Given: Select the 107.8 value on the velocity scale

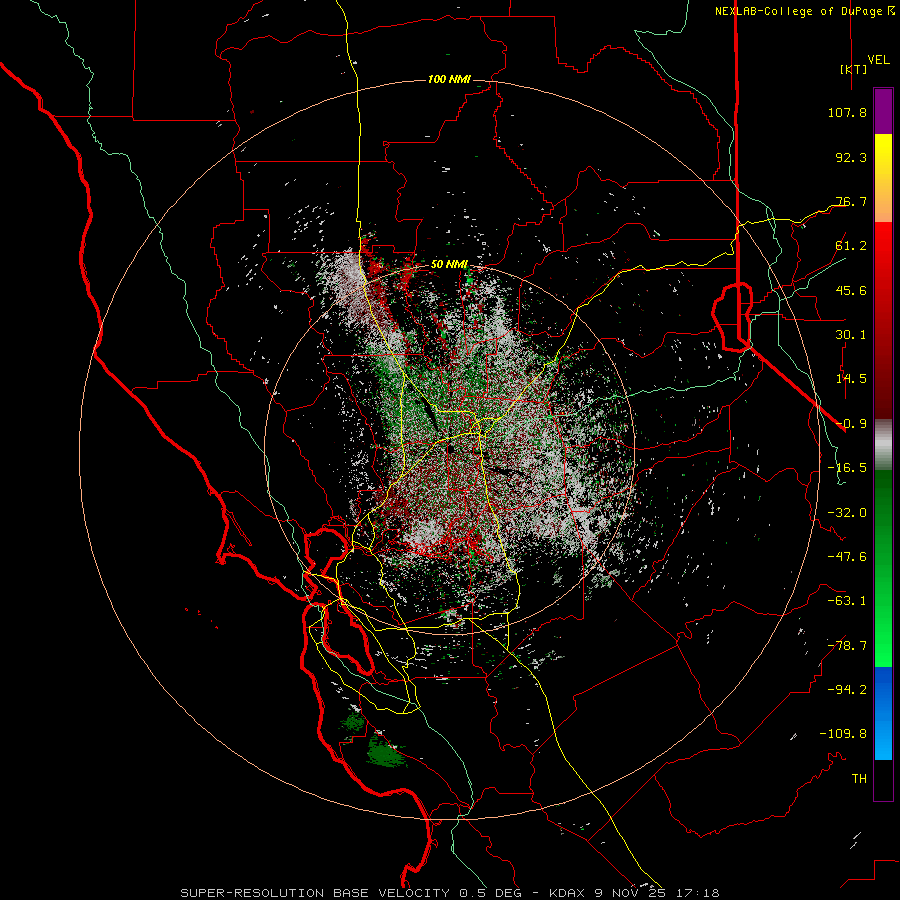Looking at the screenshot, I should pyautogui.click(x=847, y=112).
